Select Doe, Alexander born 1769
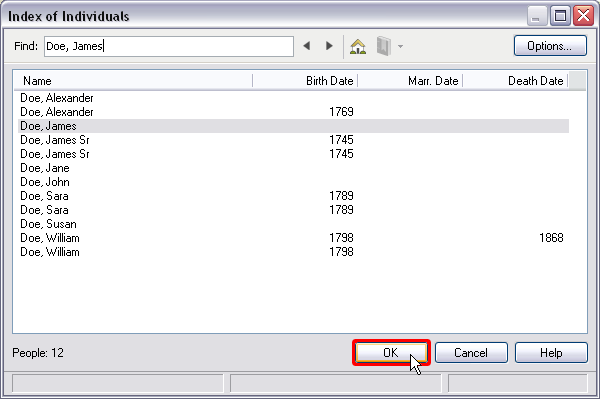This screenshot has width=600, height=399. pos(293,112)
